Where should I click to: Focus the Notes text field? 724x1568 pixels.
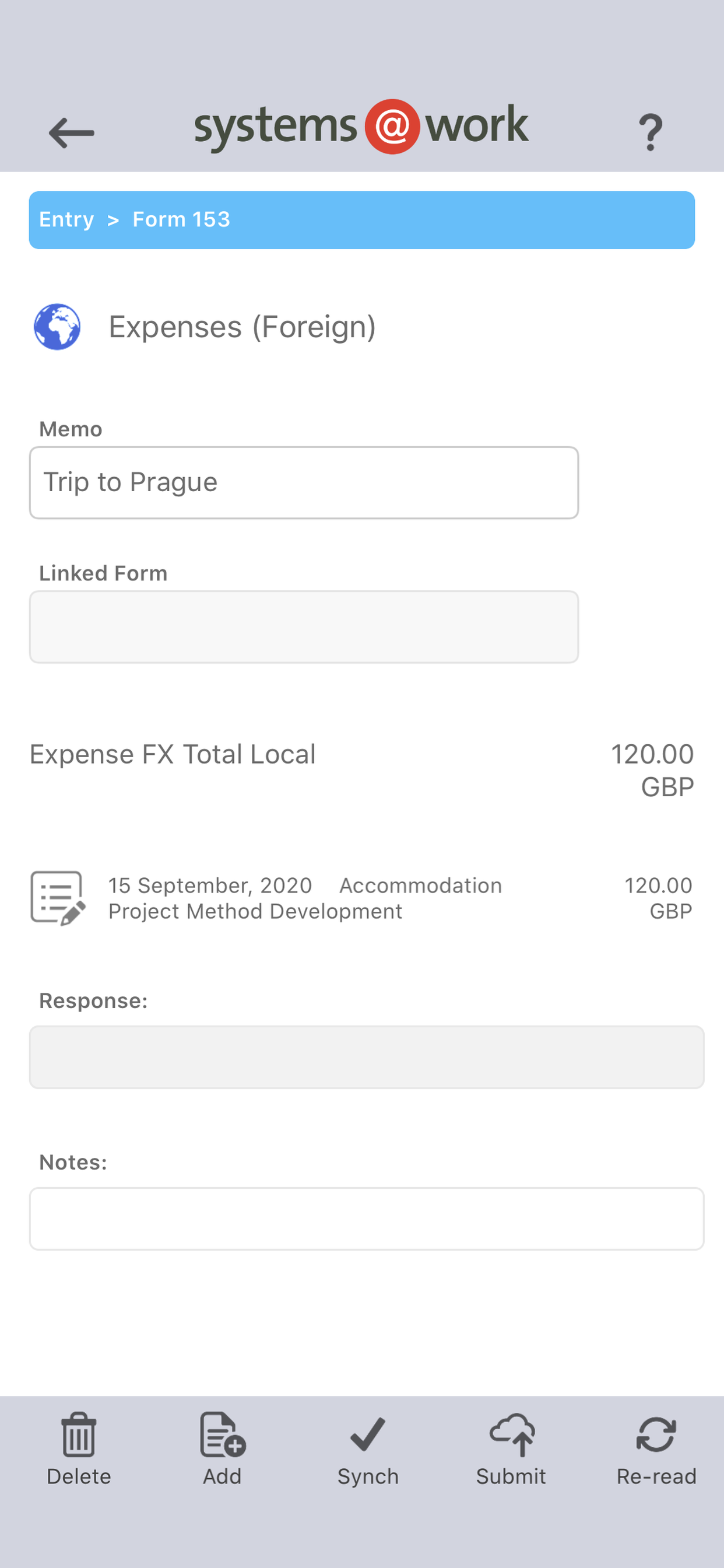[366, 1219]
